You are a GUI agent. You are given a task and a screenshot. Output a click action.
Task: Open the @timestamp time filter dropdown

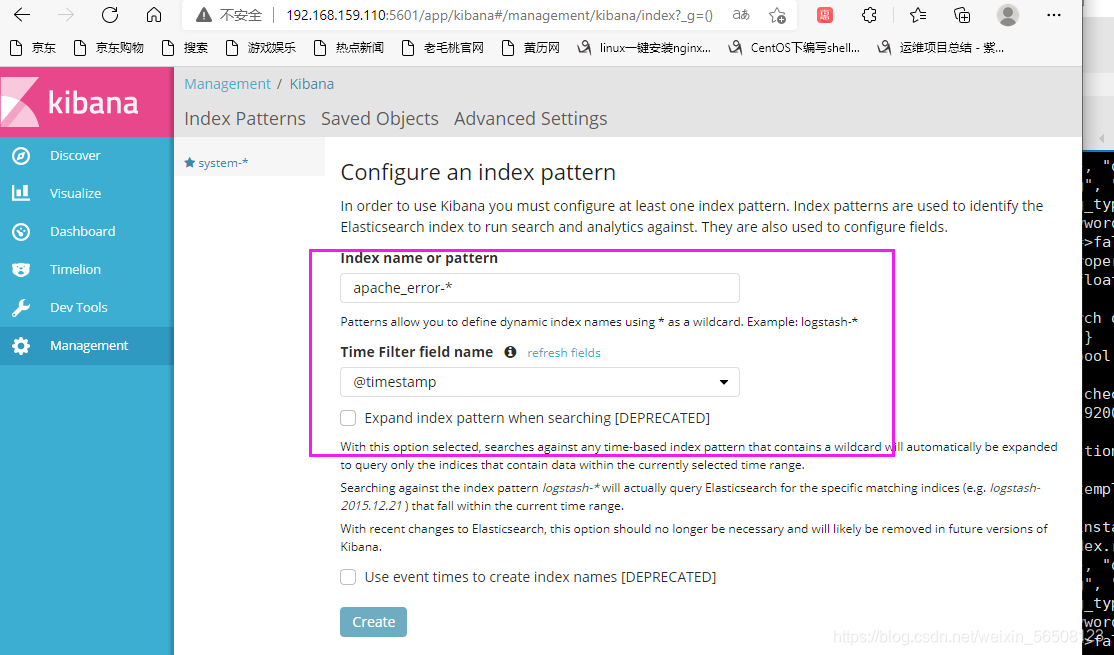click(540, 382)
